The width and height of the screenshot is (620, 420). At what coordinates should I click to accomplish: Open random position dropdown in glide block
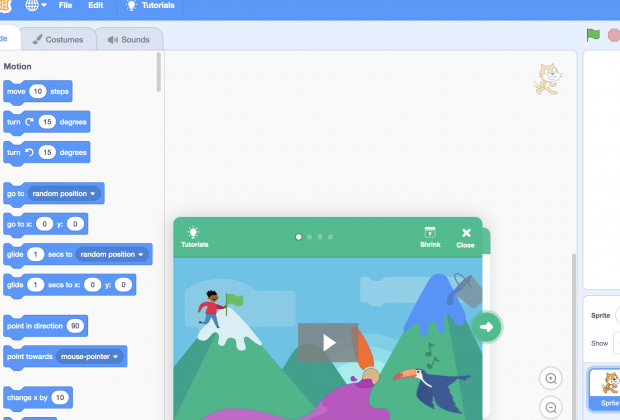[x=112, y=254]
